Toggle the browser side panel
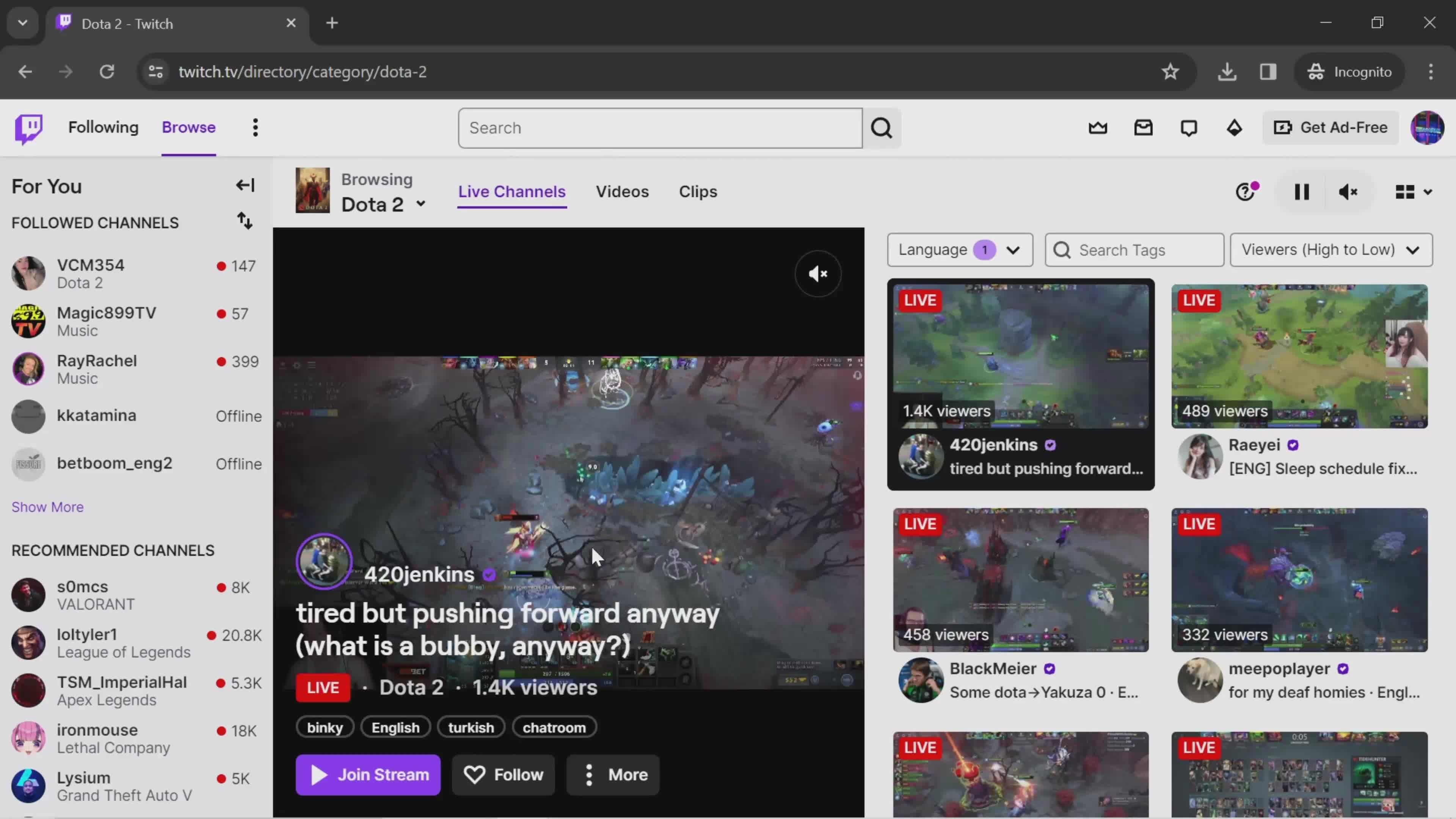This screenshot has height=819, width=1456. pyautogui.click(x=1268, y=72)
